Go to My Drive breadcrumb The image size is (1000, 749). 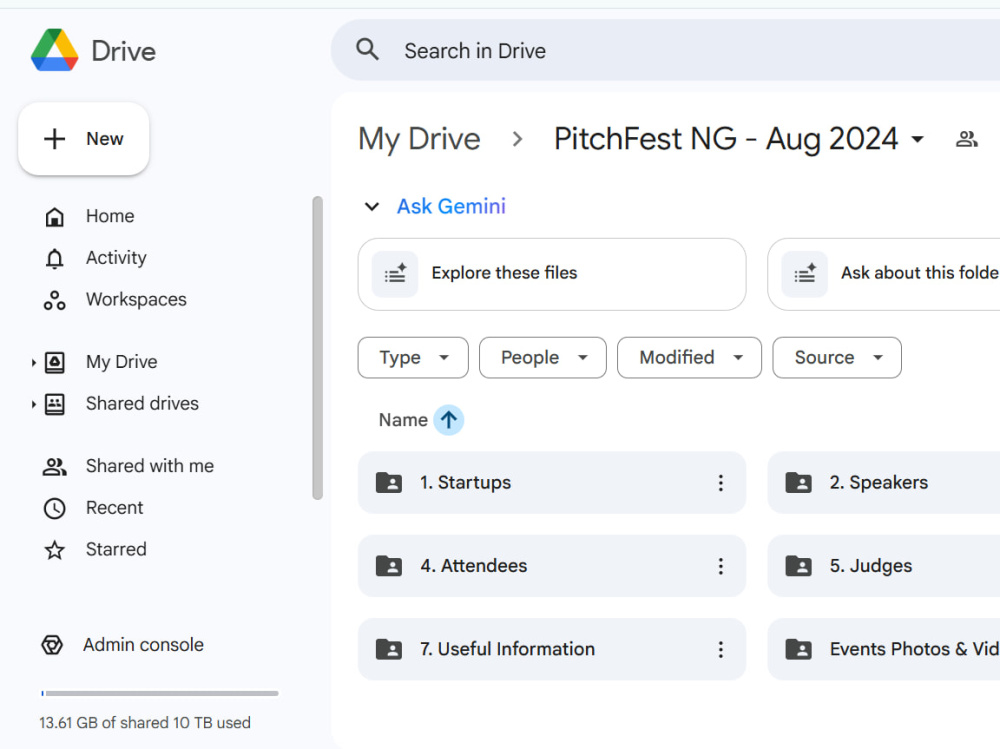[419, 139]
